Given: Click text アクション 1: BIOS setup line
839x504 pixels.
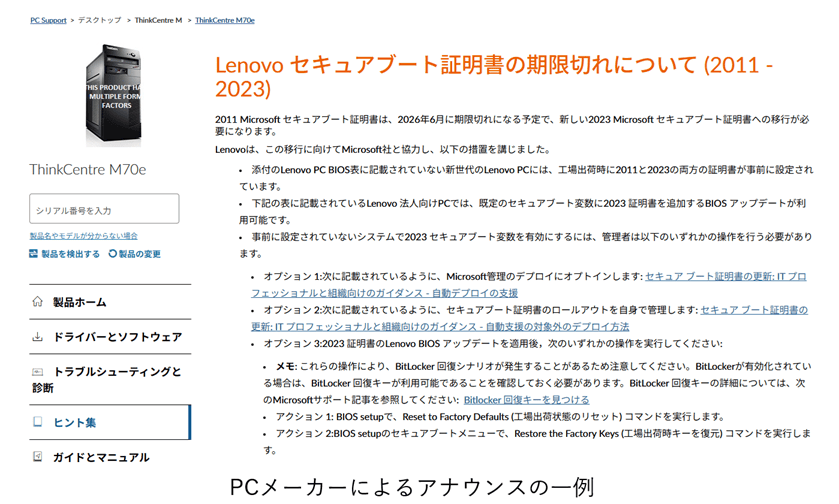Looking at the screenshot, I should click(501, 417).
